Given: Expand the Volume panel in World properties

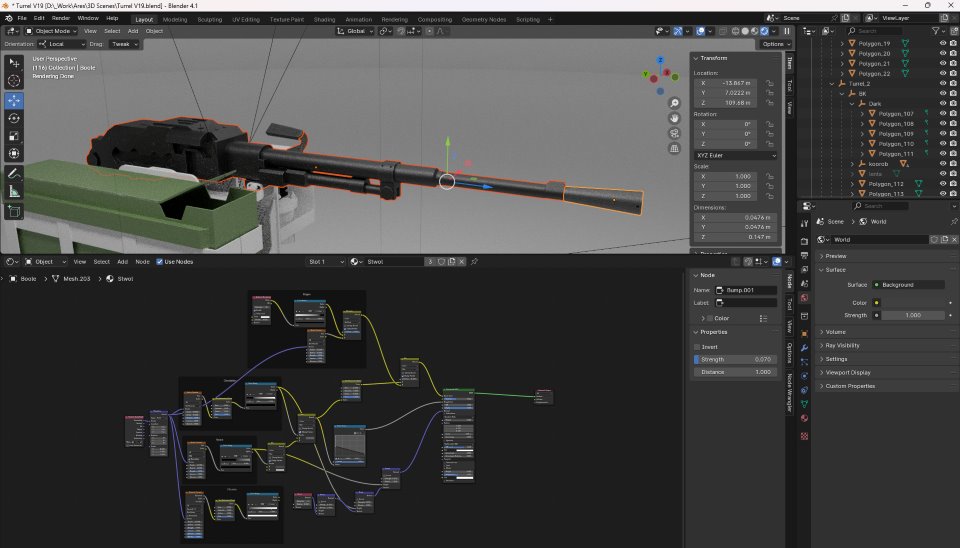Looking at the screenshot, I should [x=835, y=332].
